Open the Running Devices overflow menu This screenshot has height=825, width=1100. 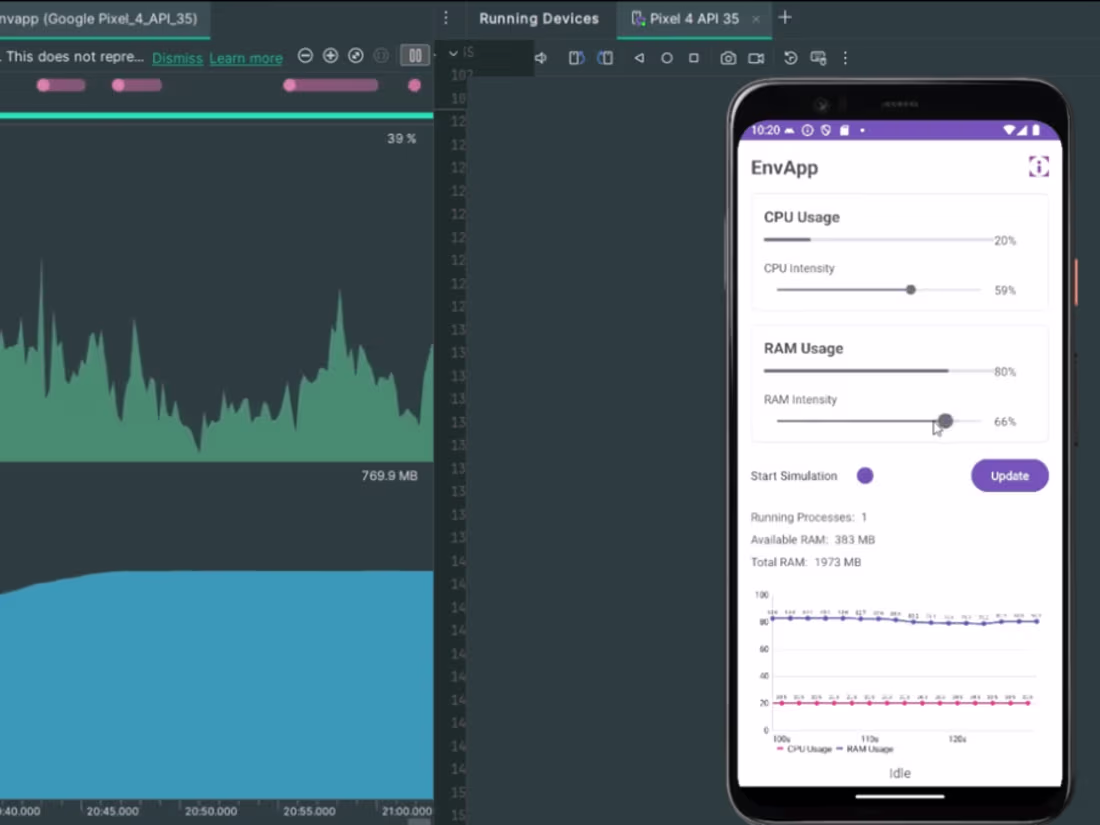pos(845,58)
